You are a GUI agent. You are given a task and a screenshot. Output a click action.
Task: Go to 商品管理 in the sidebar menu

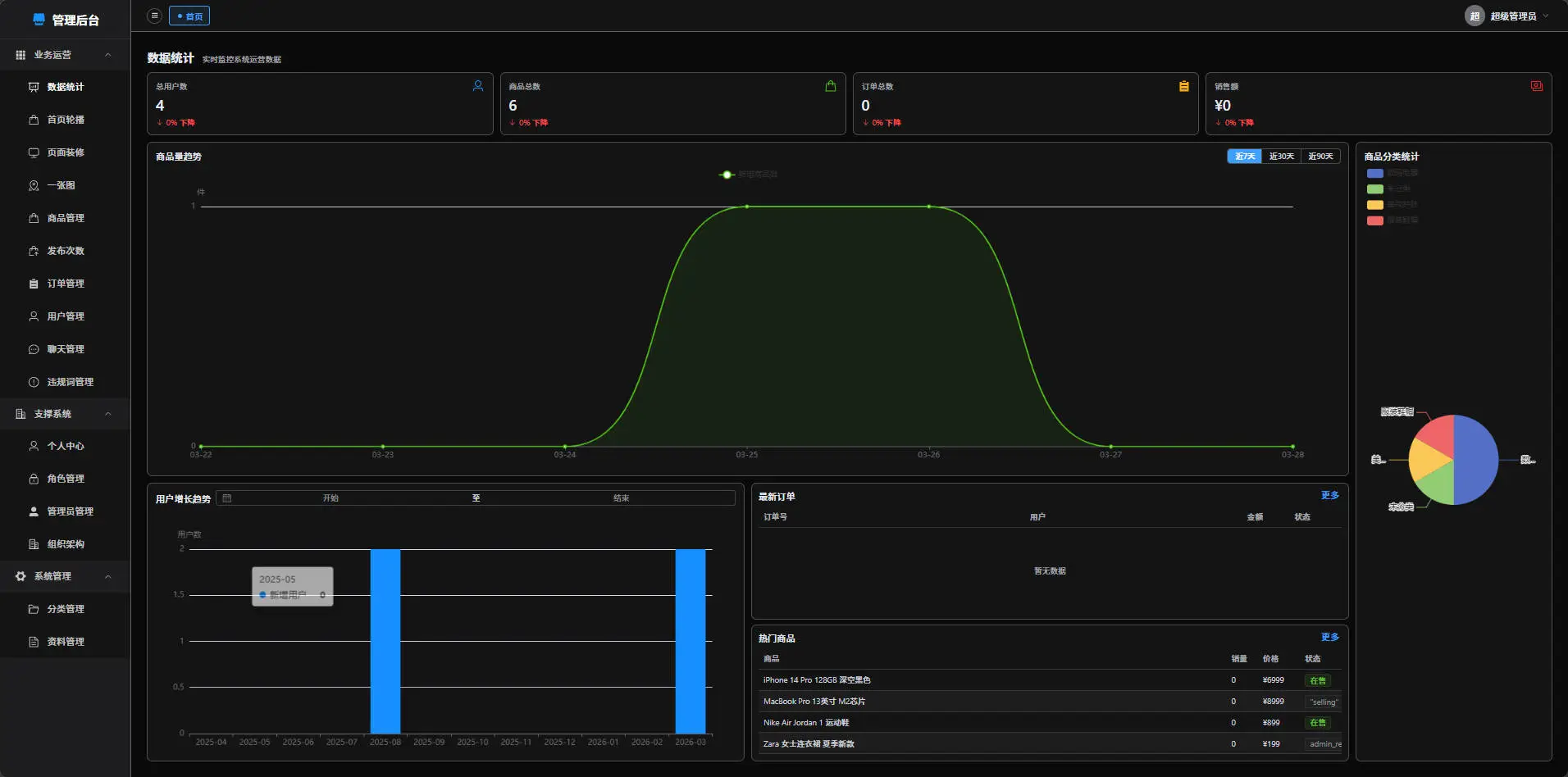(66, 218)
